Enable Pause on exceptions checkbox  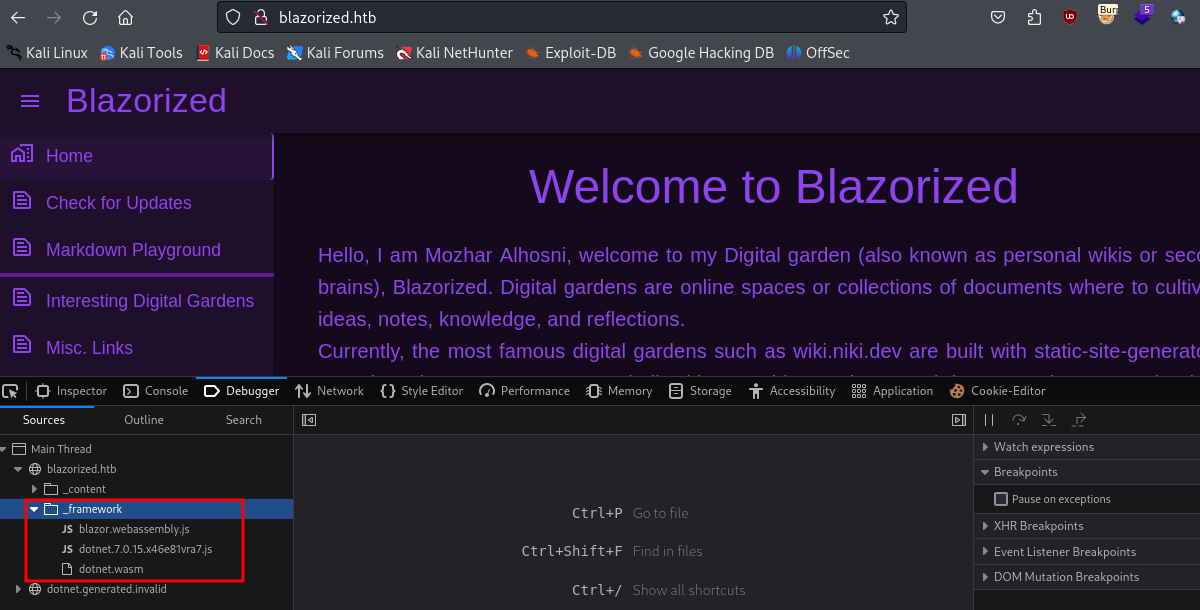(x=1001, y=499)
